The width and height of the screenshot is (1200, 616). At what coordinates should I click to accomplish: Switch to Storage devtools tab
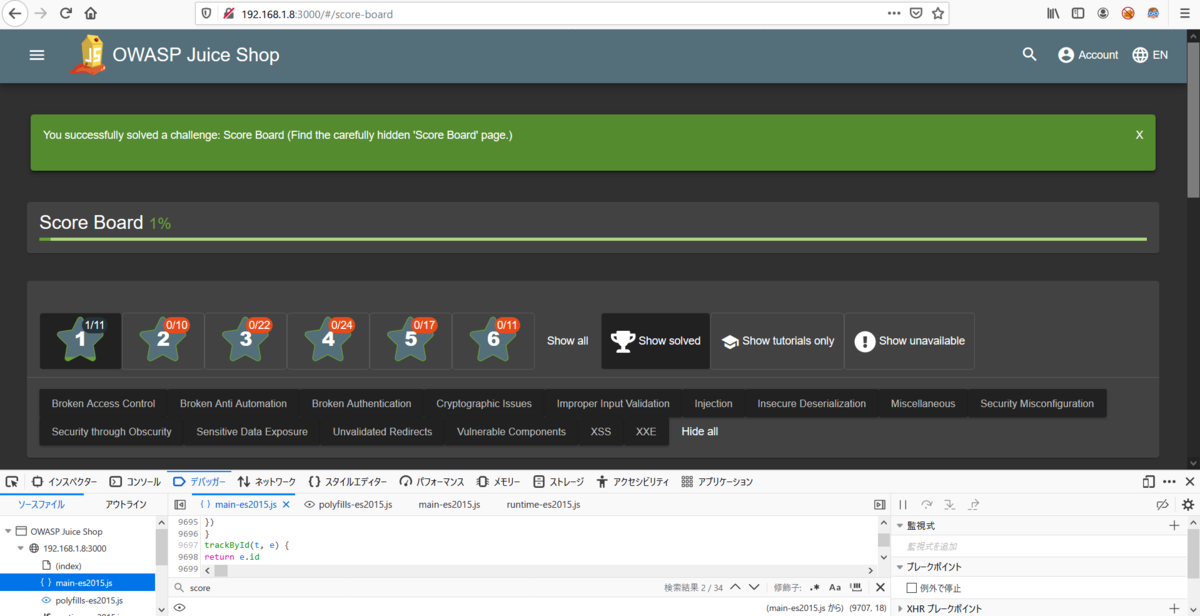(x=559, y=481)
